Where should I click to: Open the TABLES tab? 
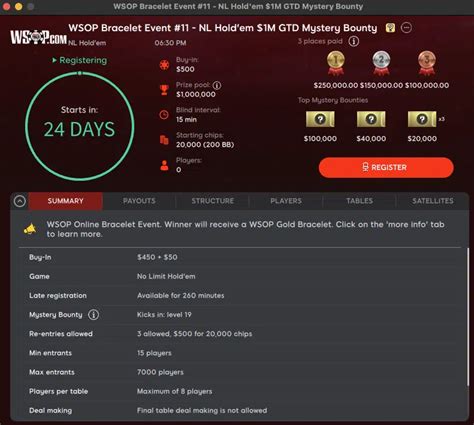pos(359,201)
